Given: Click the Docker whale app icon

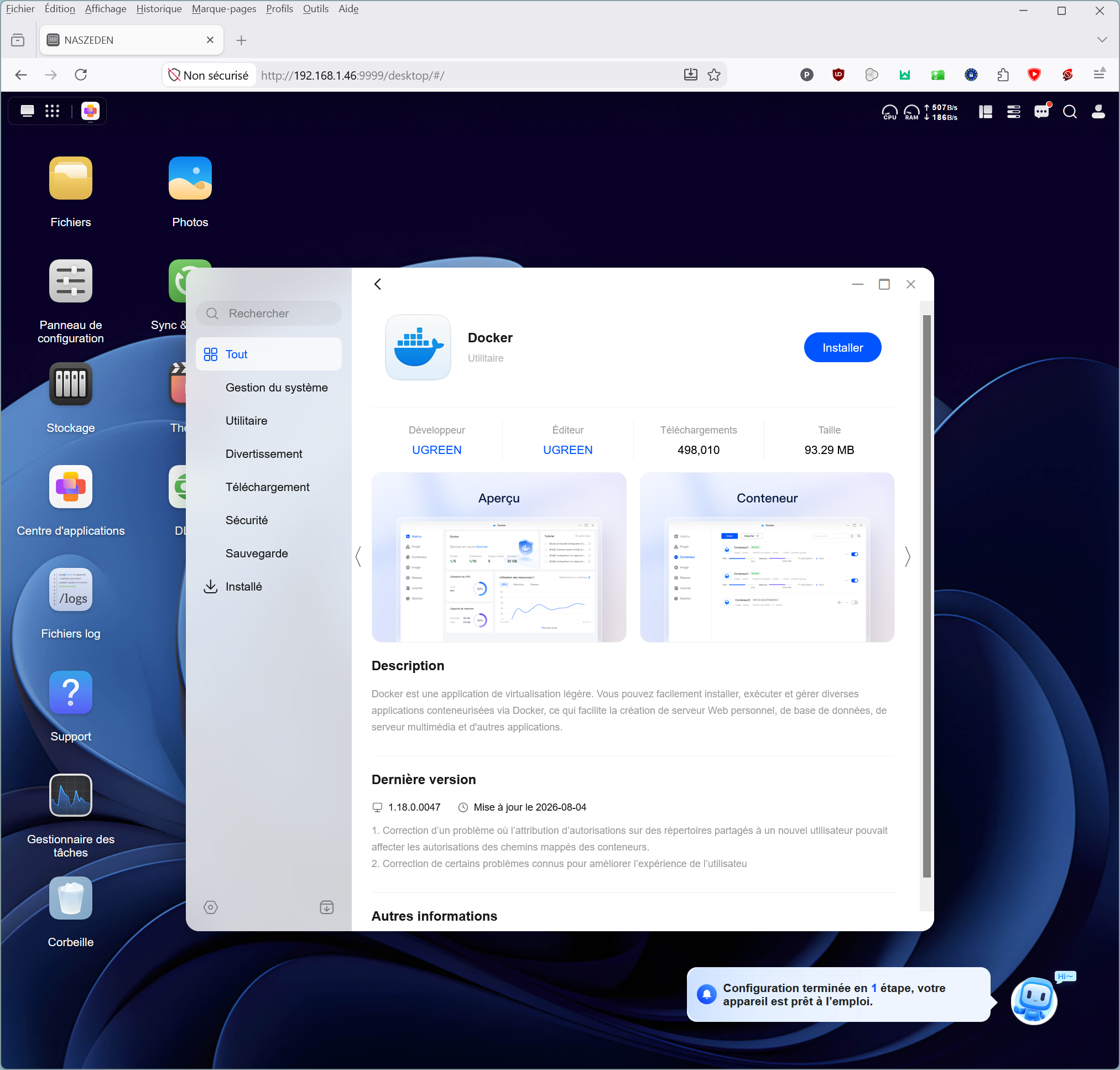Looking at the screenshot, I should click(x=418, y=347).
